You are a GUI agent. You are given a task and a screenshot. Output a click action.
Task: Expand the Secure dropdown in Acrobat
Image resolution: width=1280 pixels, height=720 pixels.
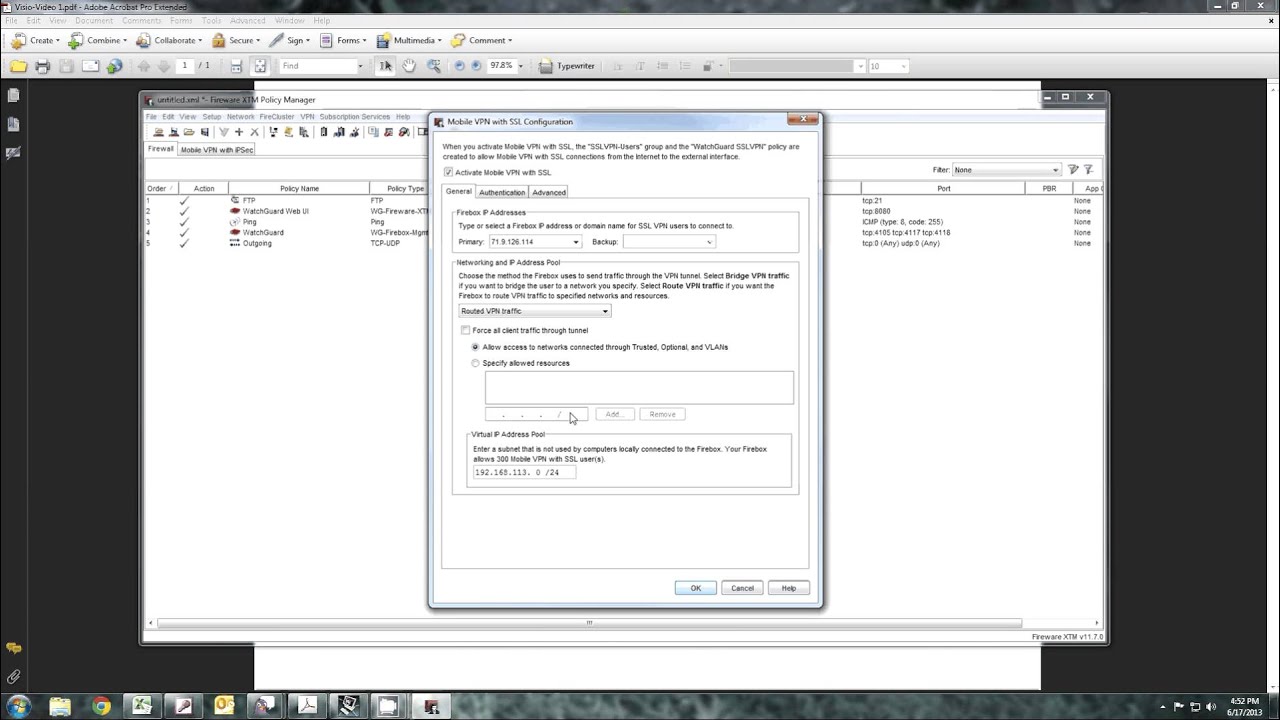(257, 41)
